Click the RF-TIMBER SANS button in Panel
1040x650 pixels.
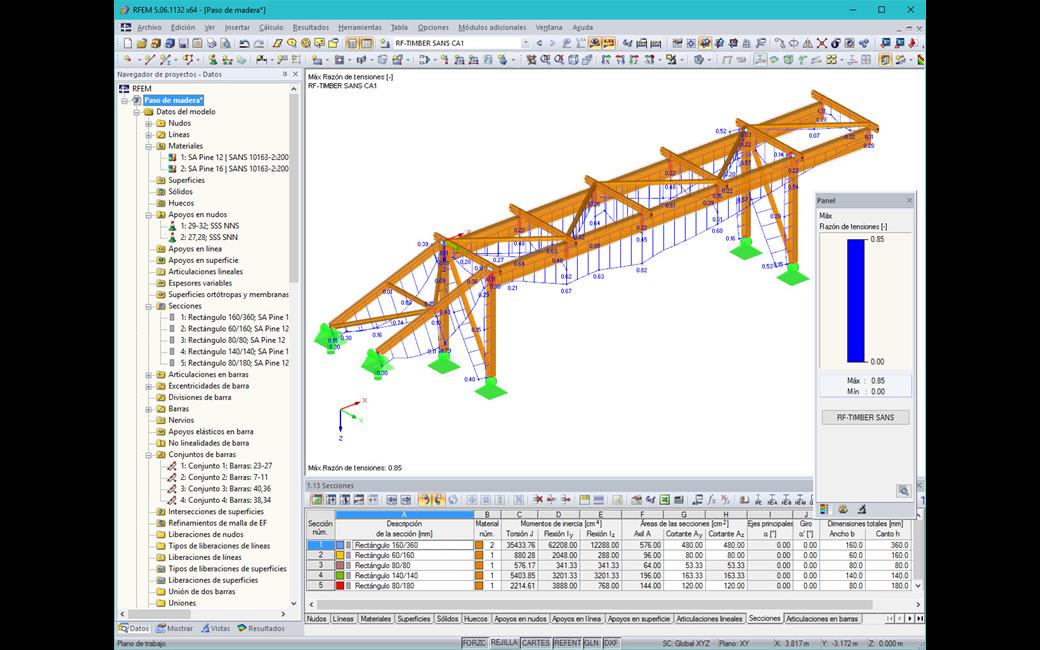click(866, 417)
